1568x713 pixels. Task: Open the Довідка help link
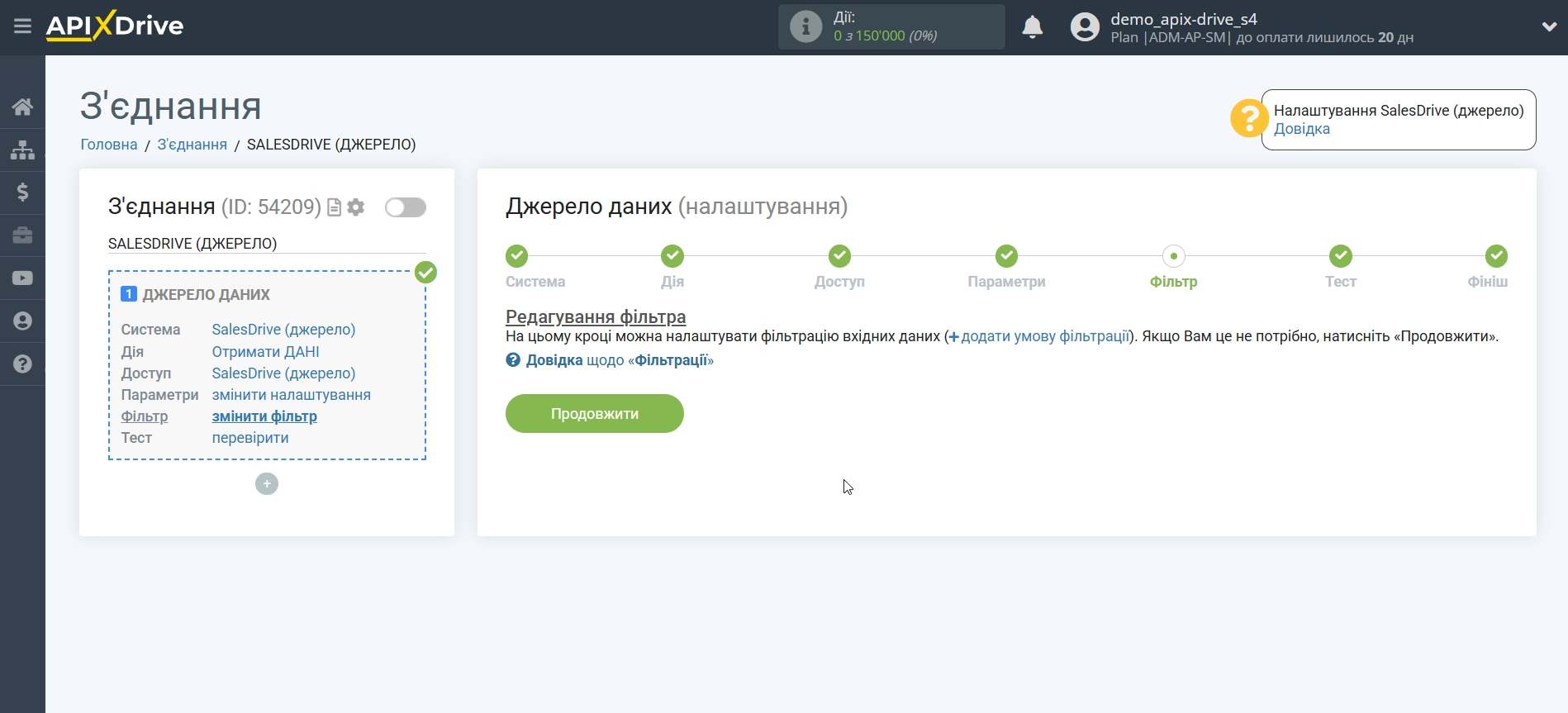click(x=1301, y=129)
